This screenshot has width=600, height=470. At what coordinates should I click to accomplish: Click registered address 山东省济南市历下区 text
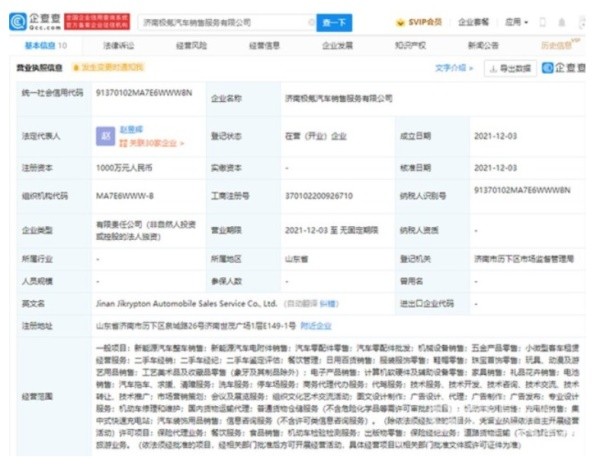coord(196,326)
